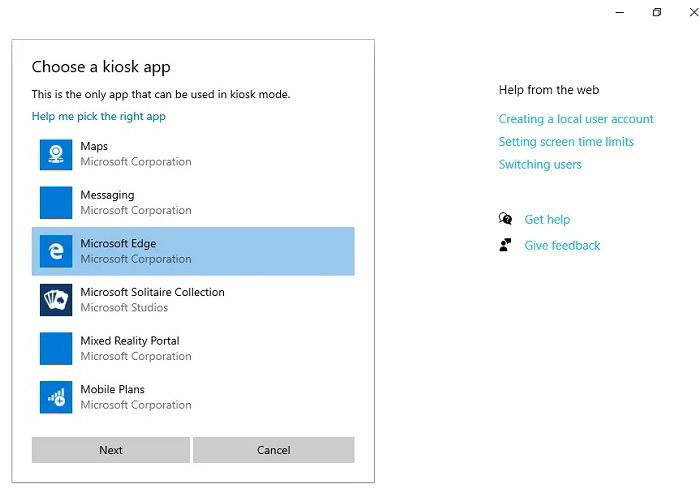The width and height of the screenshot is (700, 488).
Task: Select the Mixed Reality Portal list entry
Action: (x=193, y=349)
